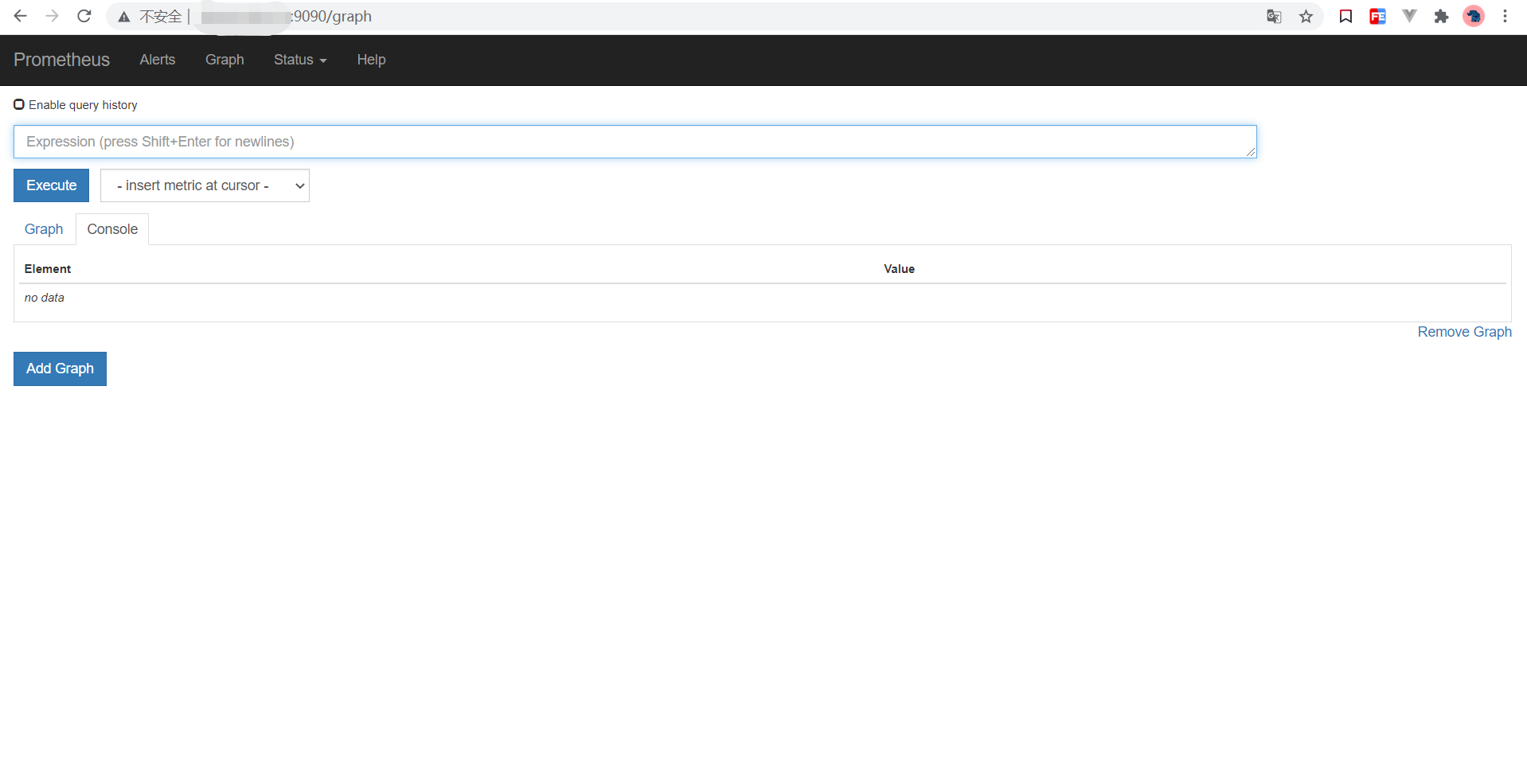Image resolution: width=1527 pixels, height=784 pixels.
Task: Click the not-secure warning triangle icon
Action: 124,17
